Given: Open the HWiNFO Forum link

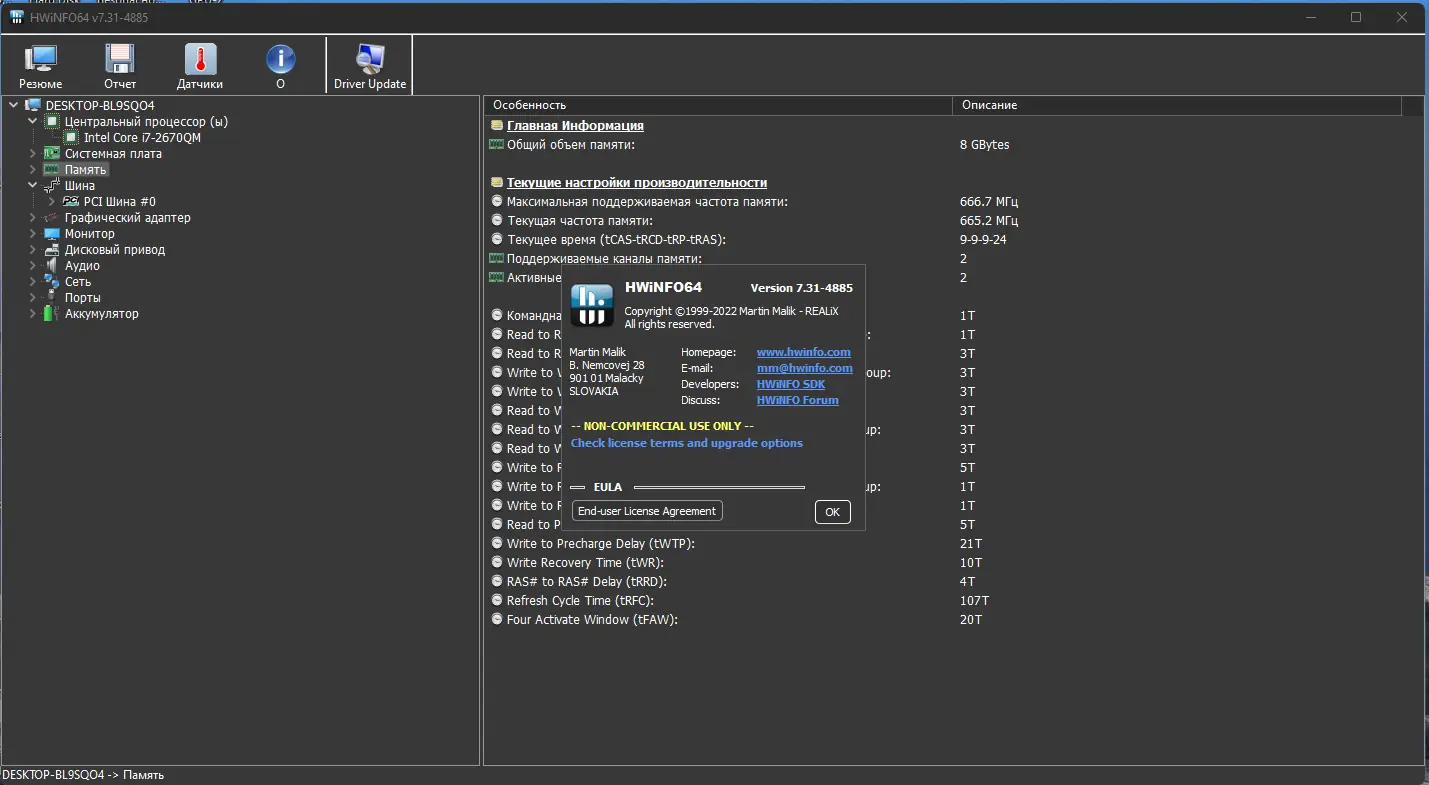Looking at the screenshot, I should [798, 400].
